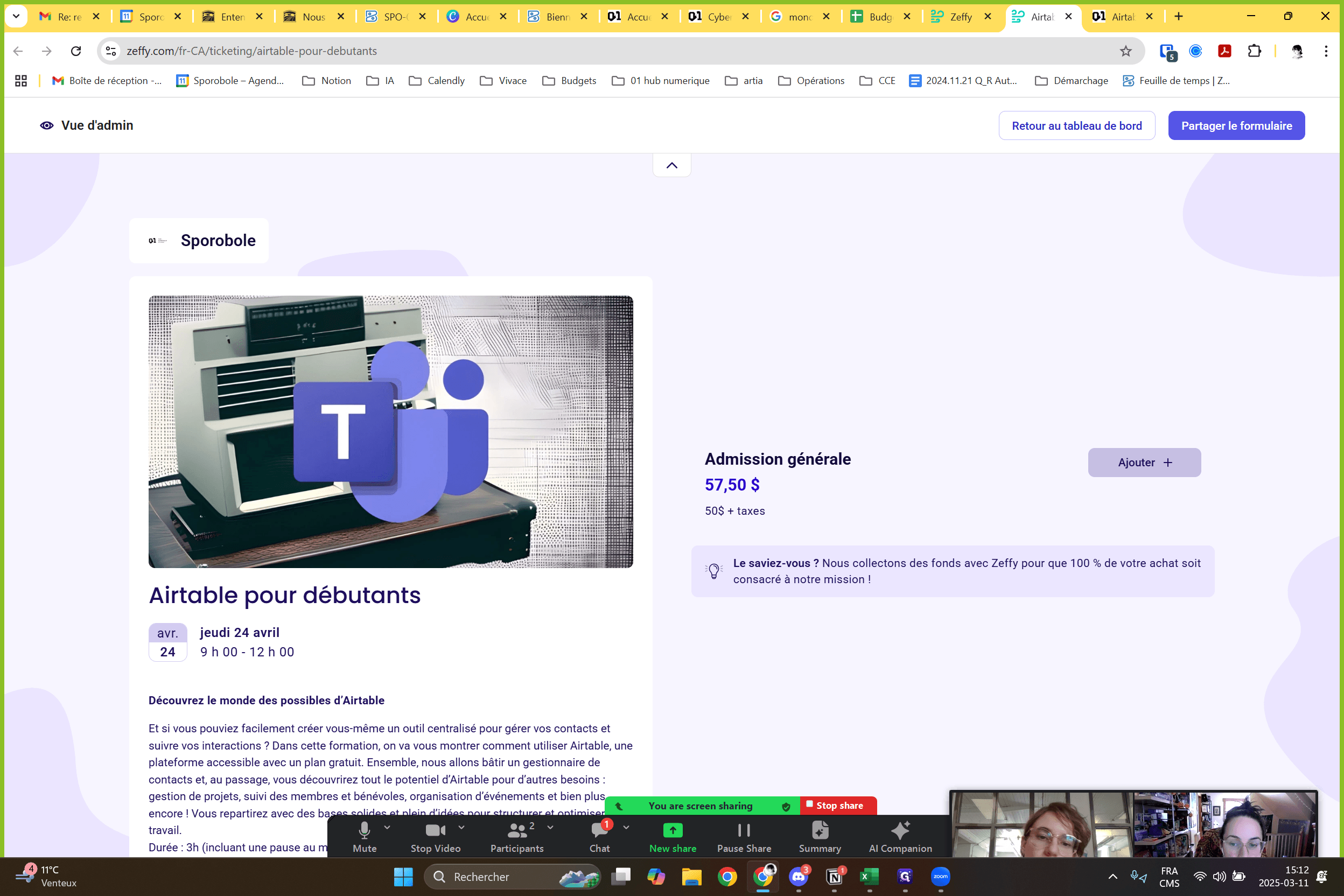
Task: Open the blue extension with badge 5
Action: 1167,52
